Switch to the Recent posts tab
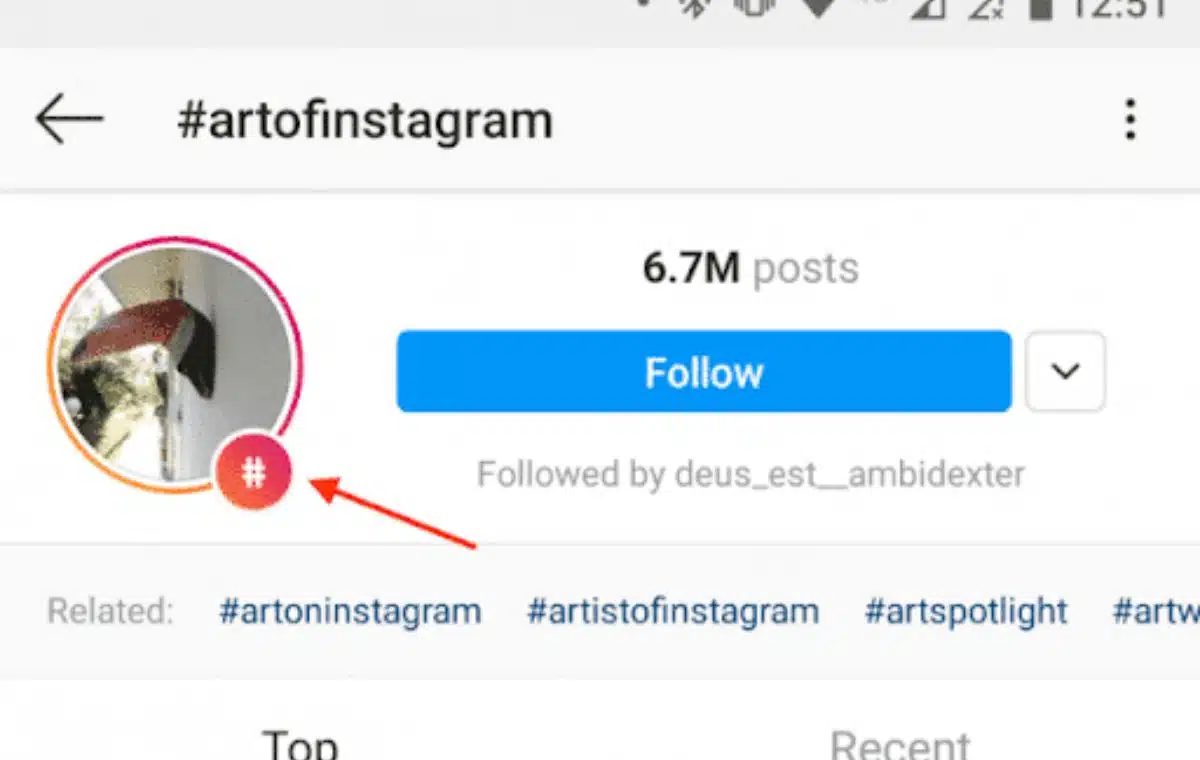This screenshot has height=760, width=1200. point(901,744)
